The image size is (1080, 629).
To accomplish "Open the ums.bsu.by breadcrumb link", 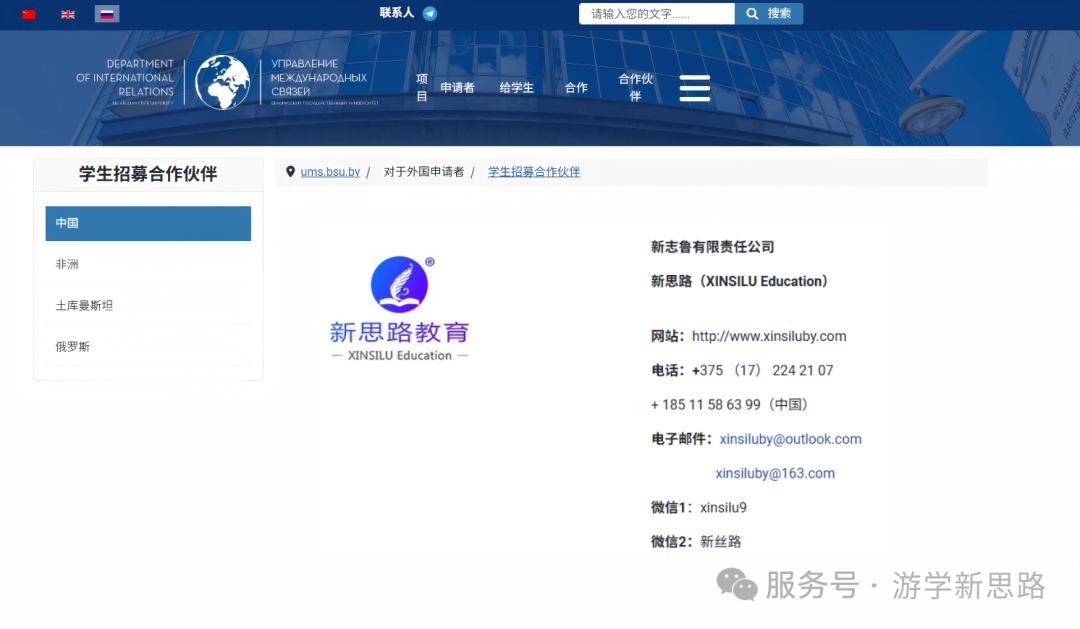I will click(330, 172).
